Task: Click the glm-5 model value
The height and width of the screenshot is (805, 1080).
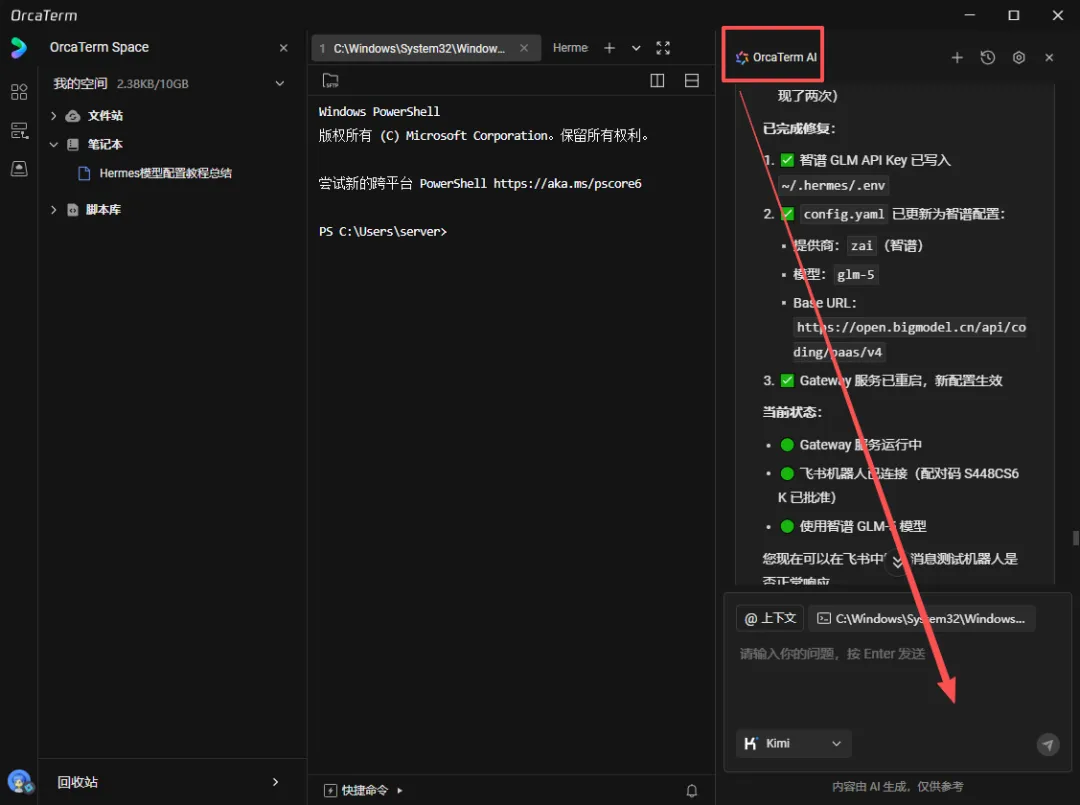Action: pos(855,275)
